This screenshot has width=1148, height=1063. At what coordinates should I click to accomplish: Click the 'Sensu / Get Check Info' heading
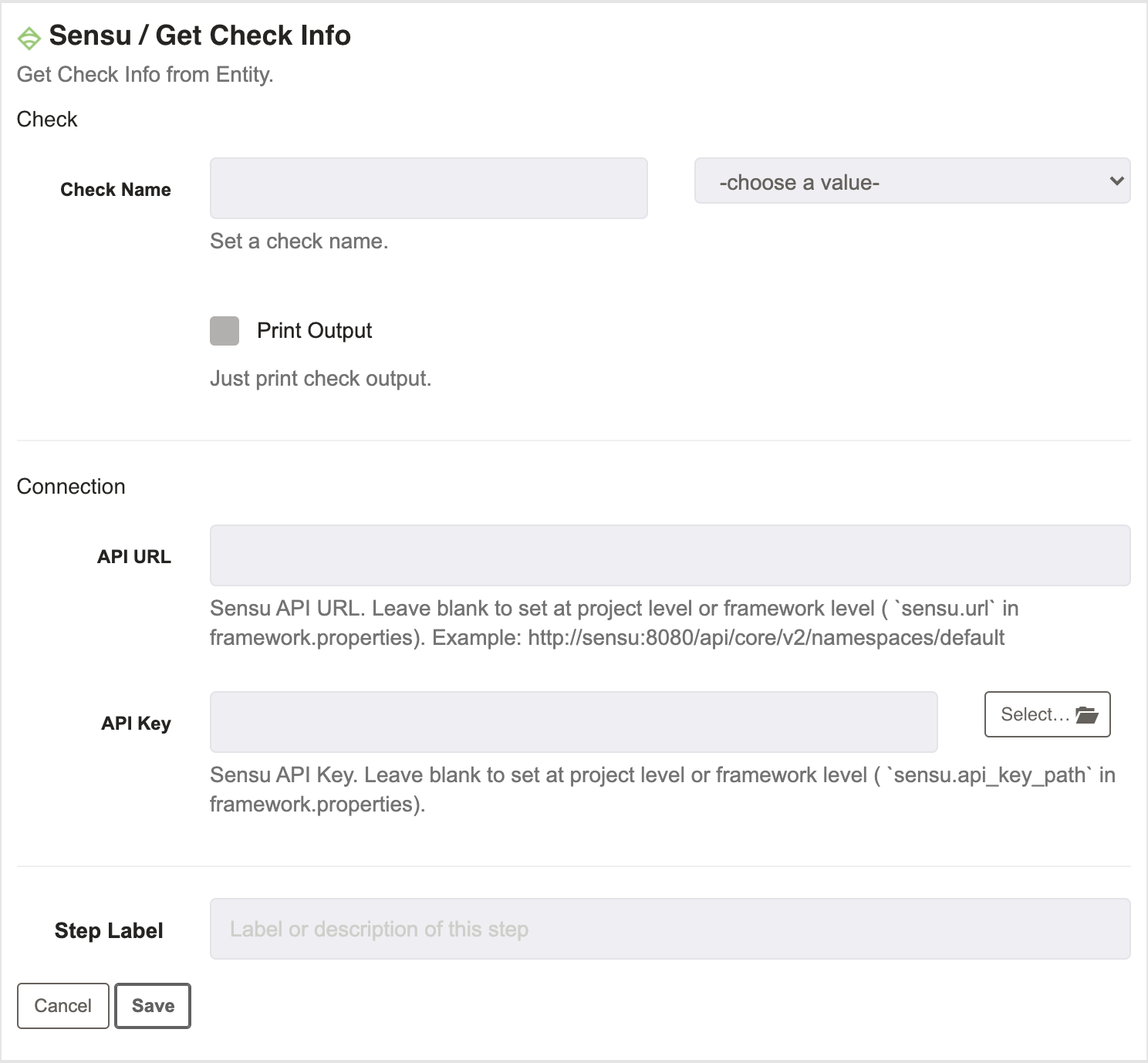point(200,35)
